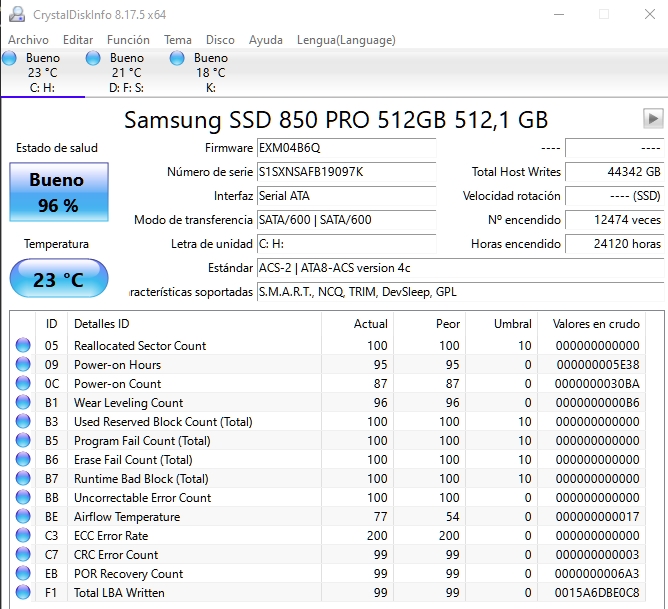Click the status icon for Power-on Count
The image size is (668, 609).
[23, 383]
